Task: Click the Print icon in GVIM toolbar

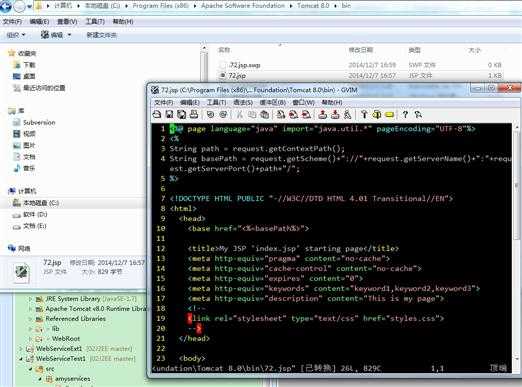Action: point(194,115)
